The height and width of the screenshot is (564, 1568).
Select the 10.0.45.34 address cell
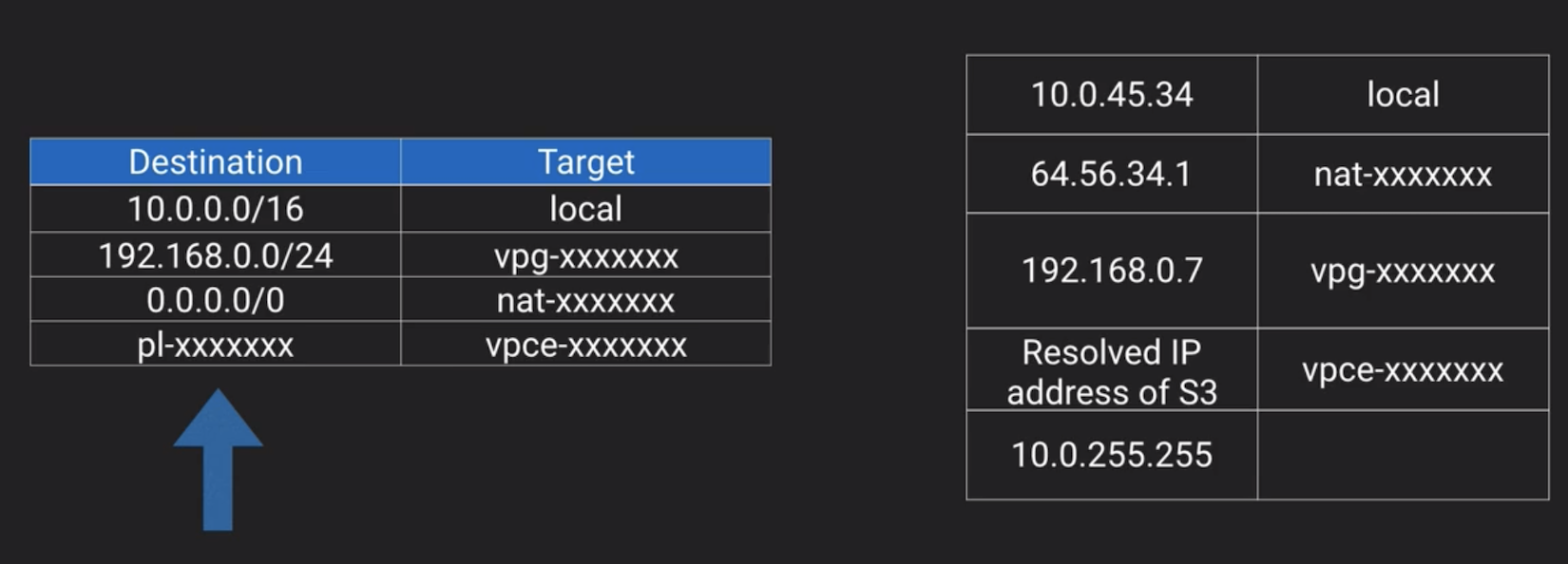coord(1112,95)
